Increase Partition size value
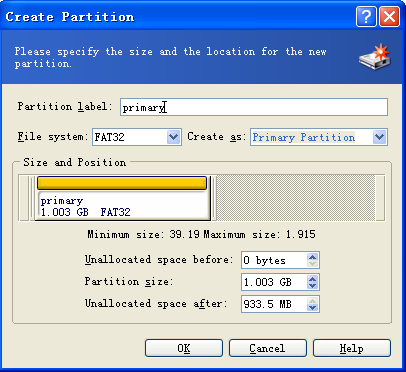Screen dimensions: 406x372 312,279
